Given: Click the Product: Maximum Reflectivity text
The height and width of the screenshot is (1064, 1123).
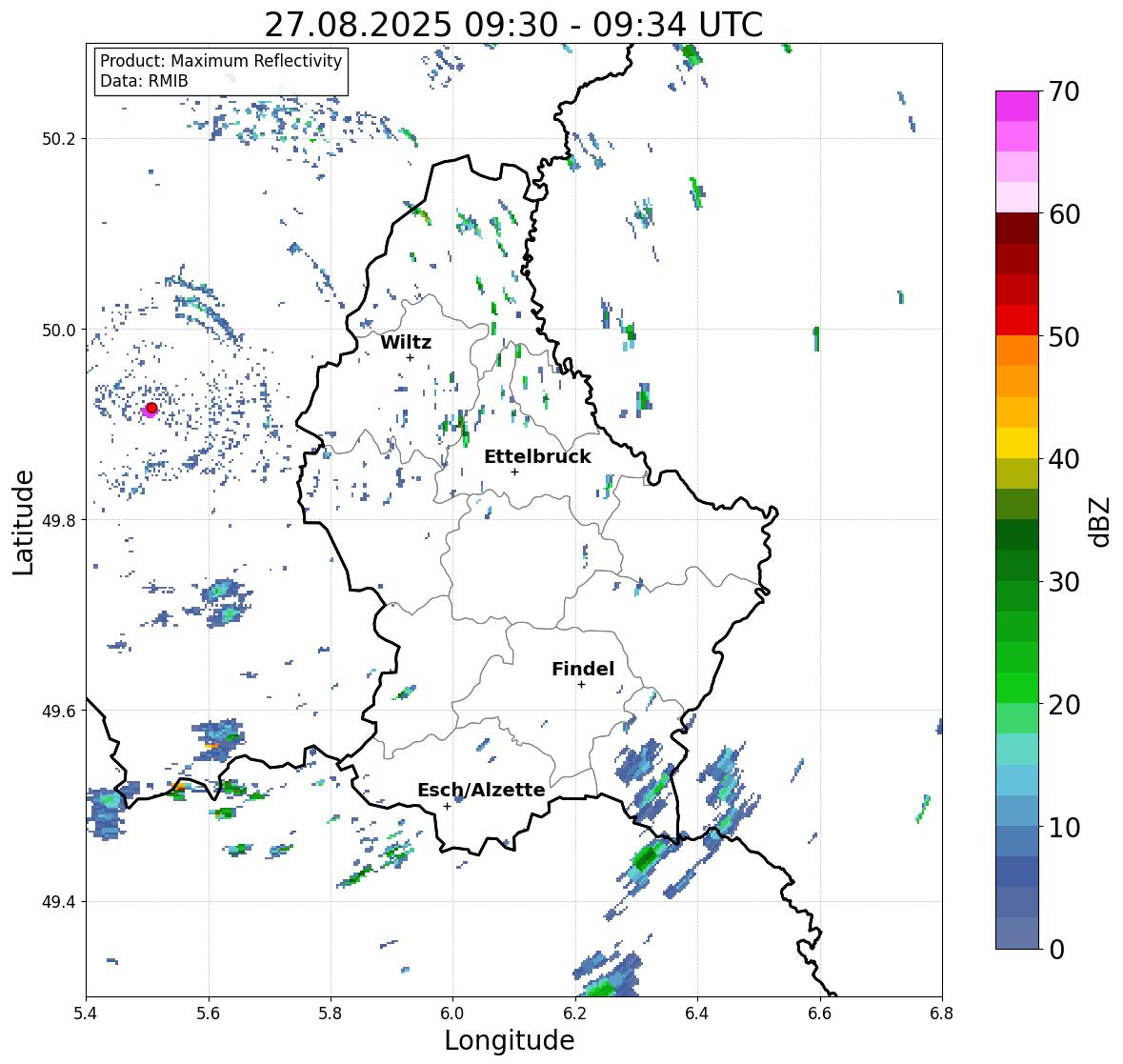Looking at the screenshot, I should [221, 61].
